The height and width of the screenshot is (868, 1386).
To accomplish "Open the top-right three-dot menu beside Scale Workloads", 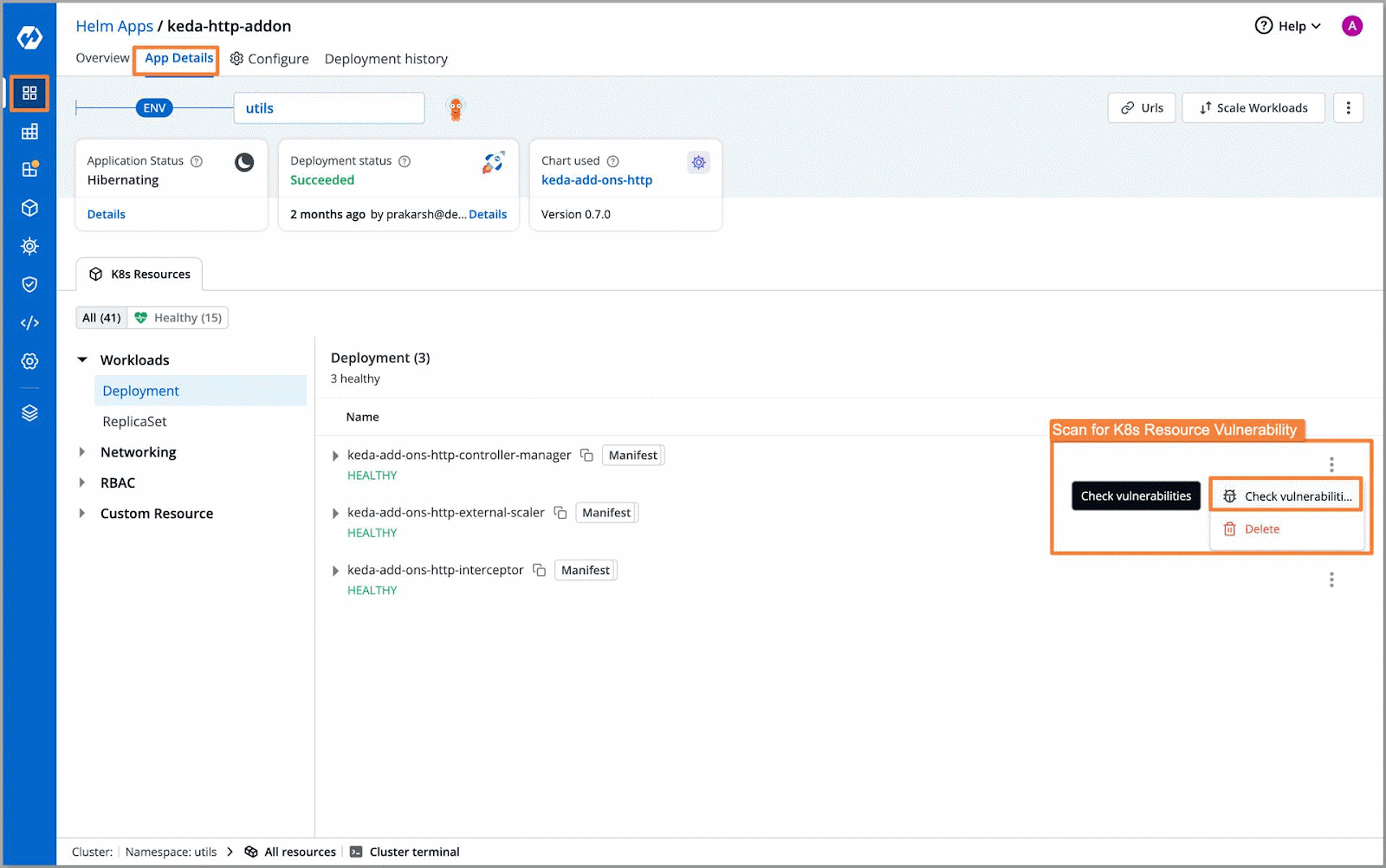I will 1348,108.
